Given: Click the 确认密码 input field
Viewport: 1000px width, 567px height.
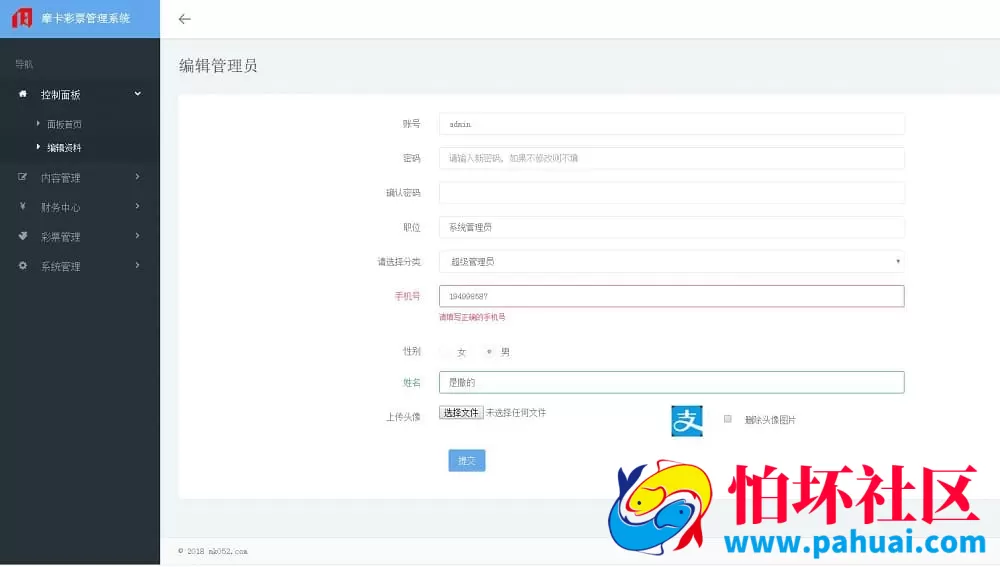Looking at the screenshot, I should (672, 193).
